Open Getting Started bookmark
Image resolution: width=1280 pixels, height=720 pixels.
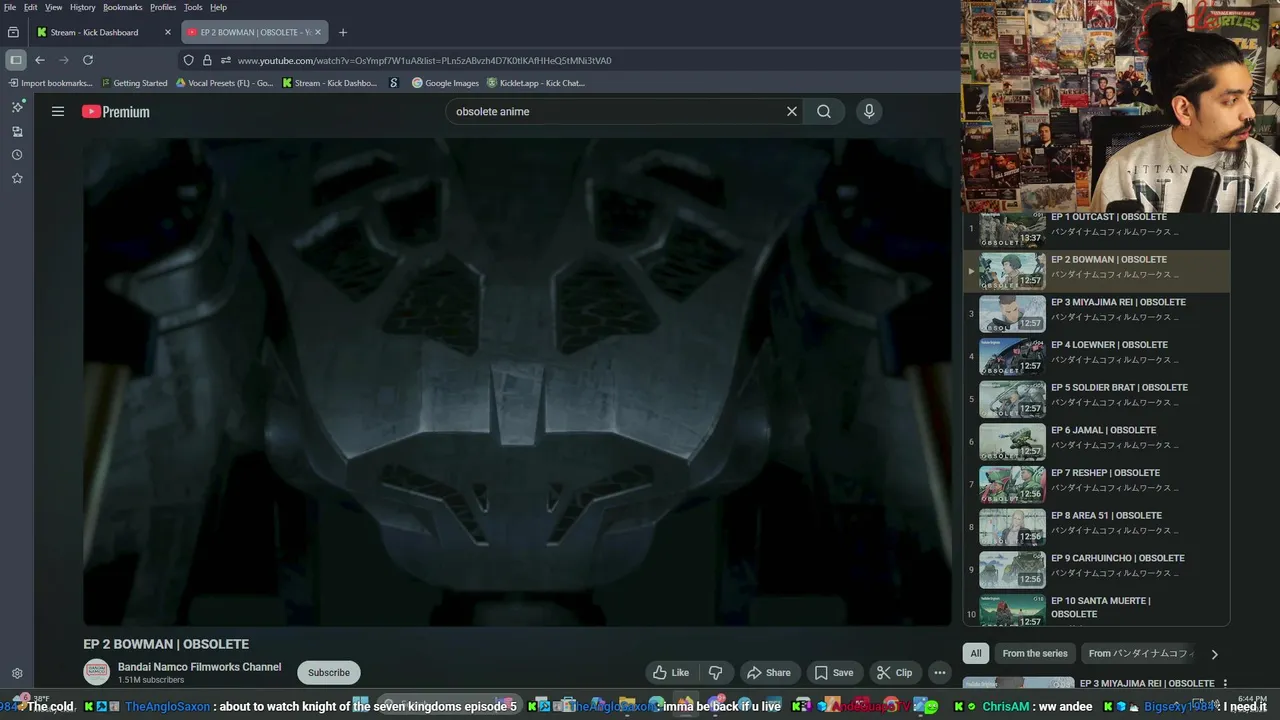[134, 83]
